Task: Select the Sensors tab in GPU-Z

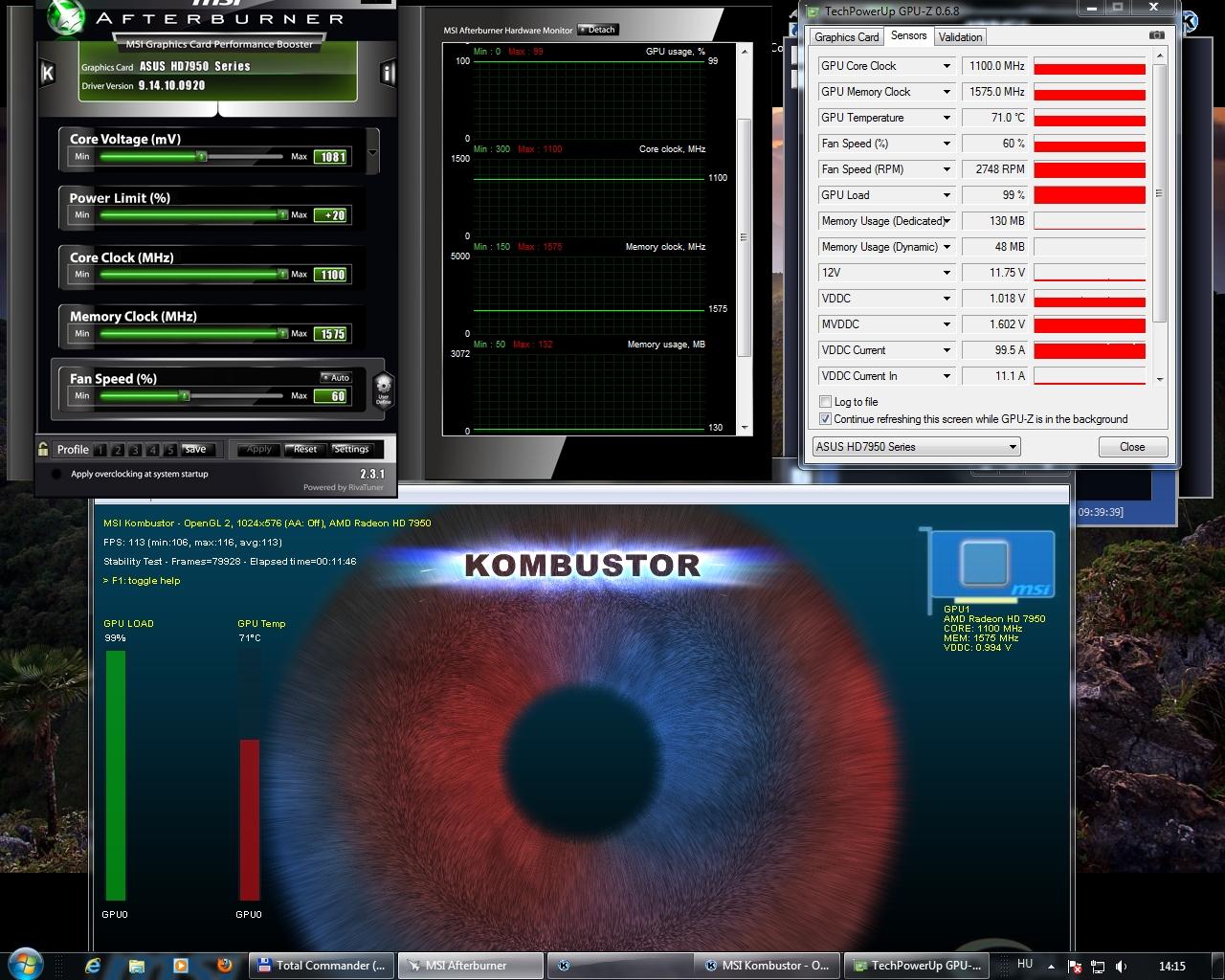Action: click(x=908, y=35)
